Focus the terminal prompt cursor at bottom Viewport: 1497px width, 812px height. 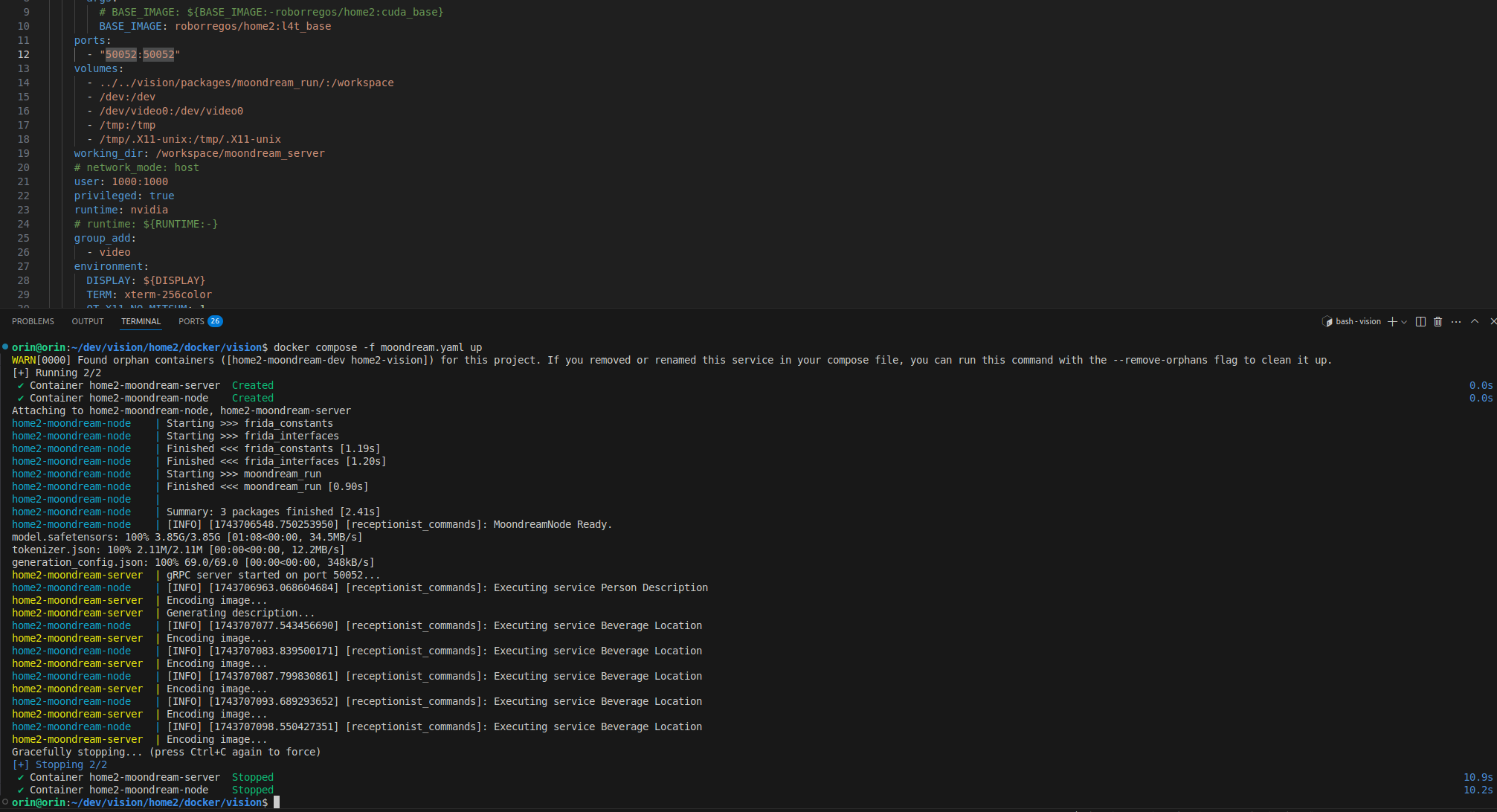277,802
